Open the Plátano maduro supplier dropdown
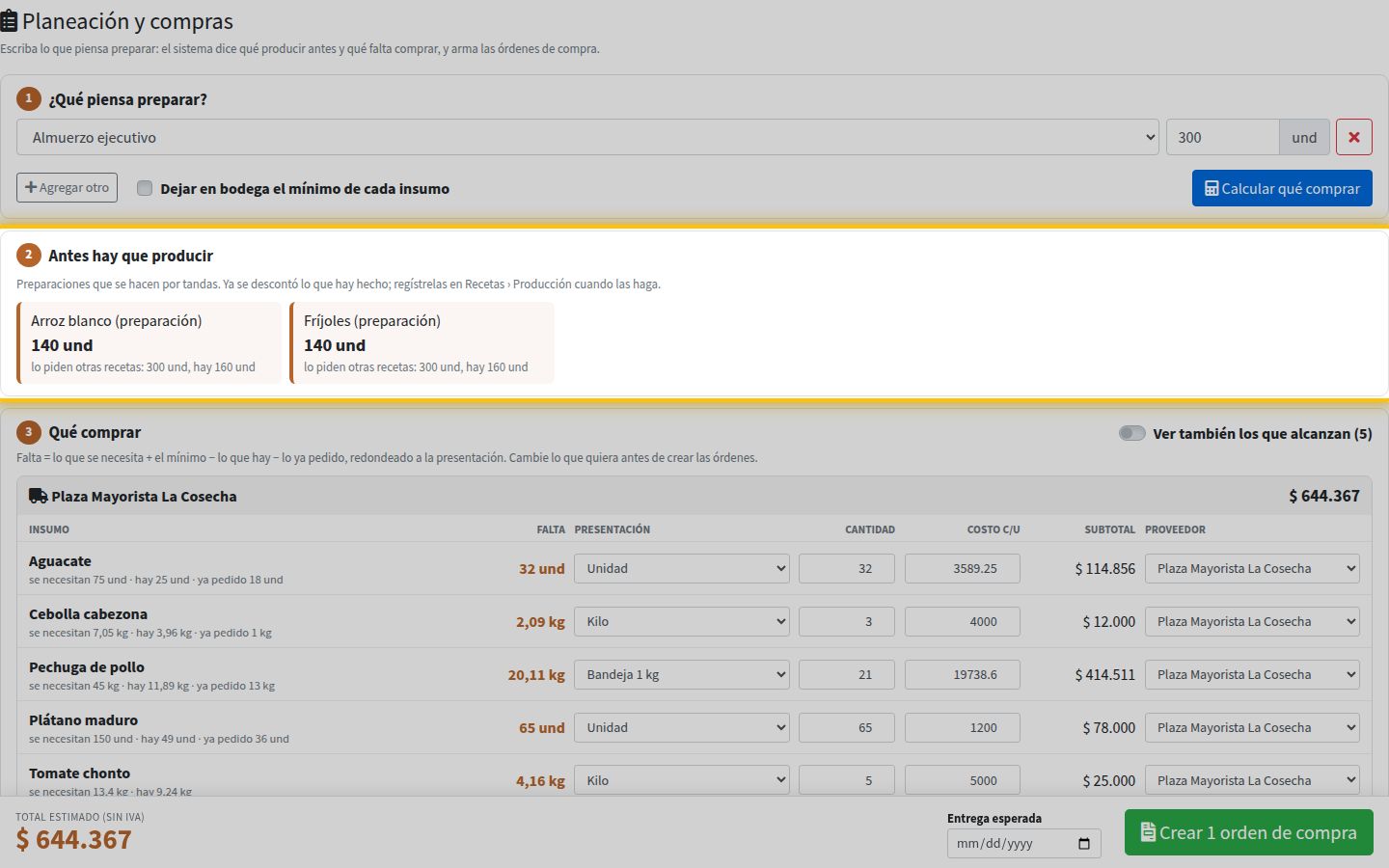The height and width of the screenshot is (868, 1389). 1252,727
